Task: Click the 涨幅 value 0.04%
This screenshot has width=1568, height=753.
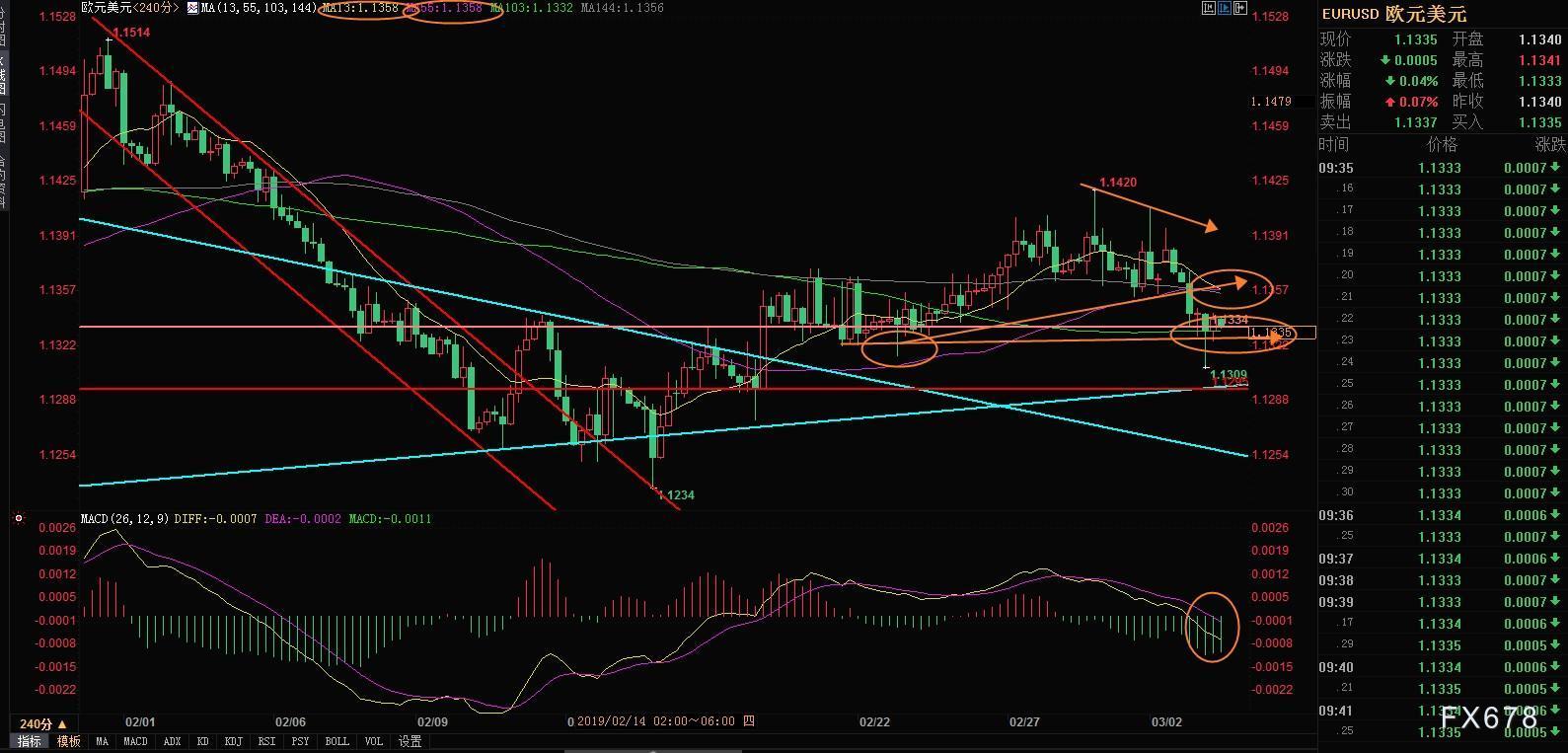Action: [x=1418, y=81]
